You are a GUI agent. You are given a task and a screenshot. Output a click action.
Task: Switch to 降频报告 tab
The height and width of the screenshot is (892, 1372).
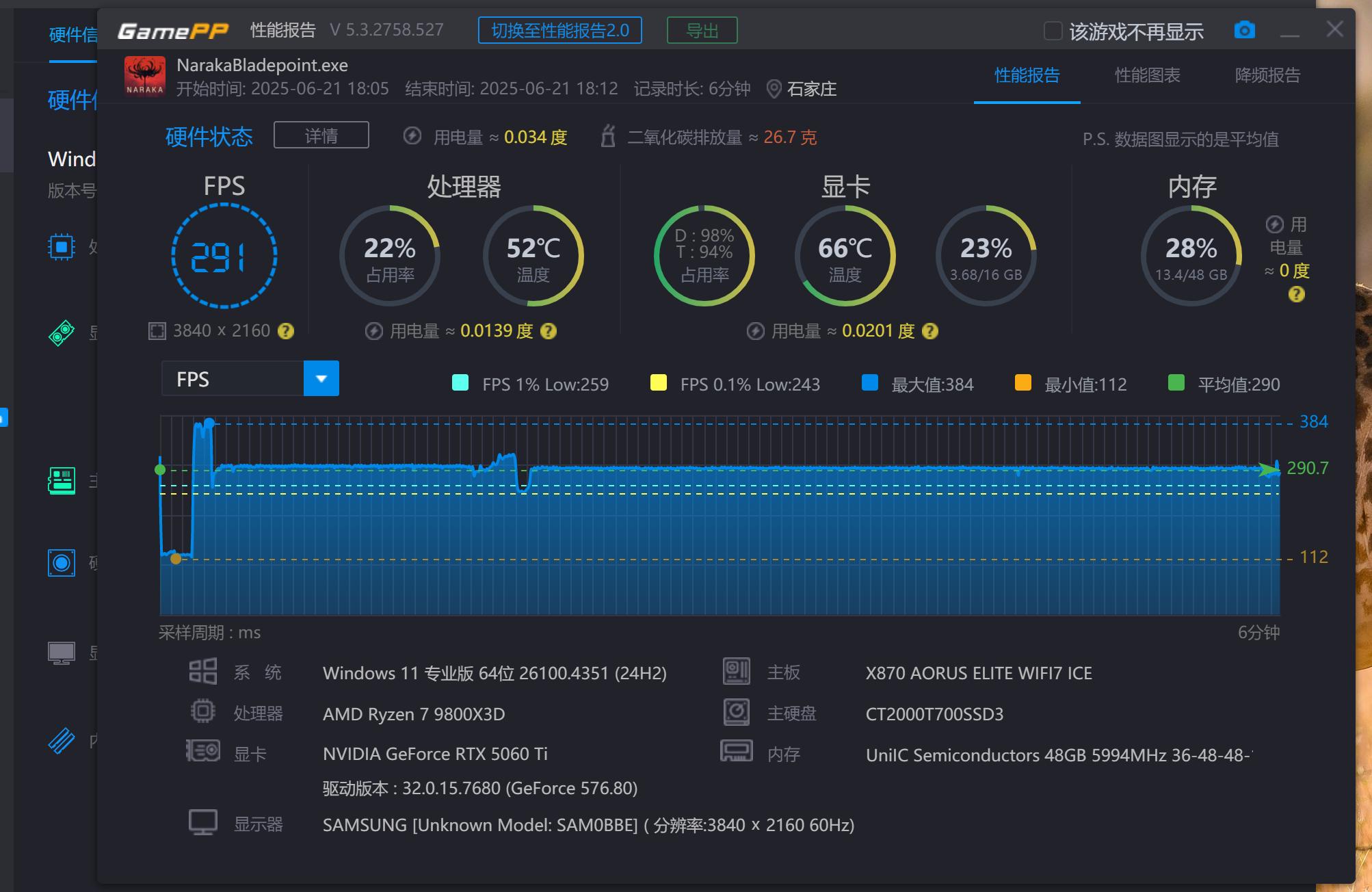1267,75
